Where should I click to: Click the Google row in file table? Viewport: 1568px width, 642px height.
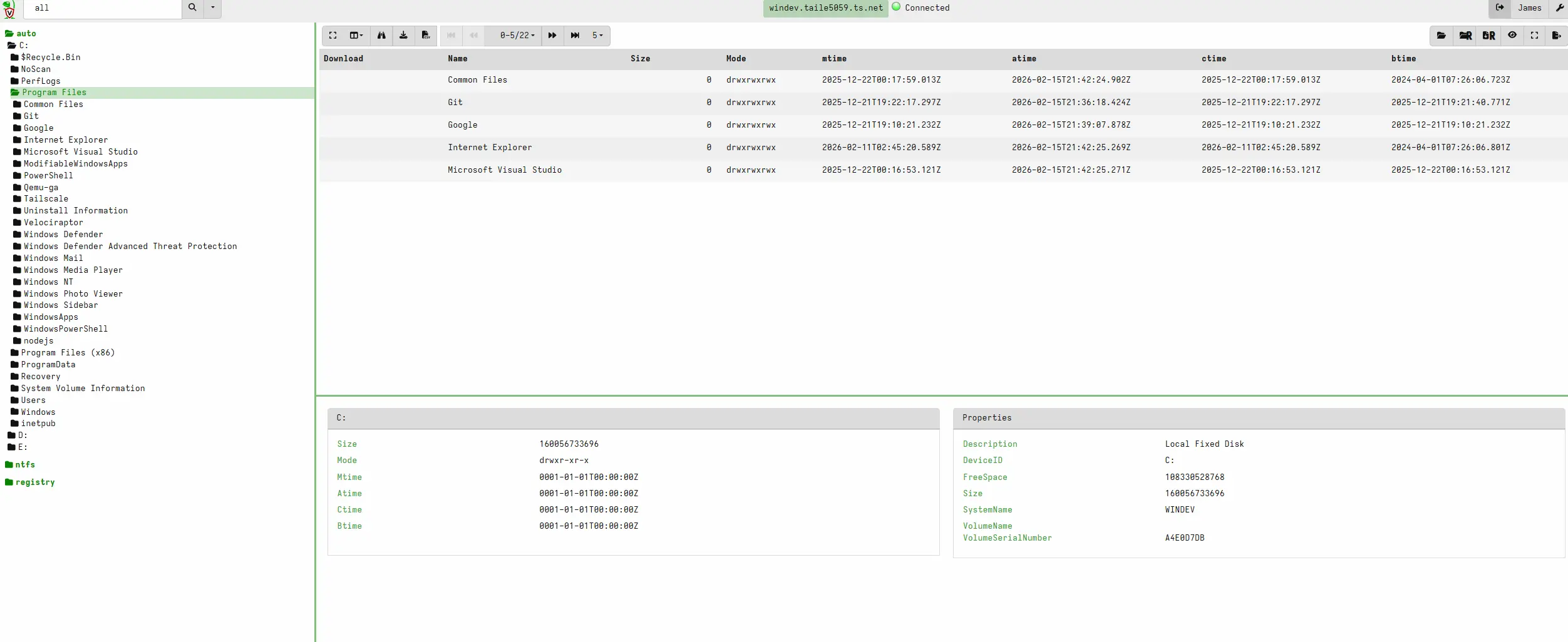tap(943, 125)
